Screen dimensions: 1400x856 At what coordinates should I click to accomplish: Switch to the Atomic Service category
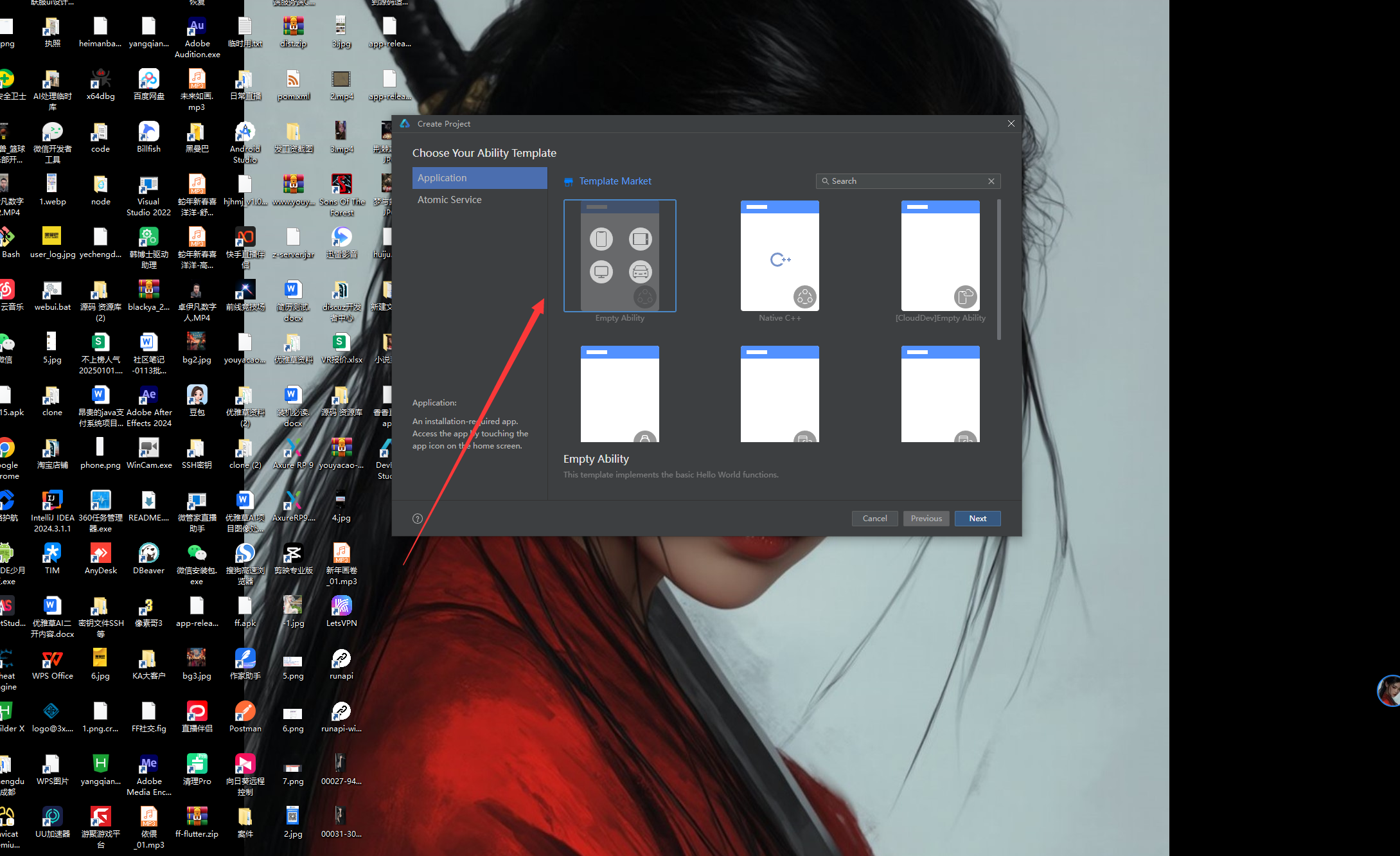pyautogui.click(x=449, y=199)
